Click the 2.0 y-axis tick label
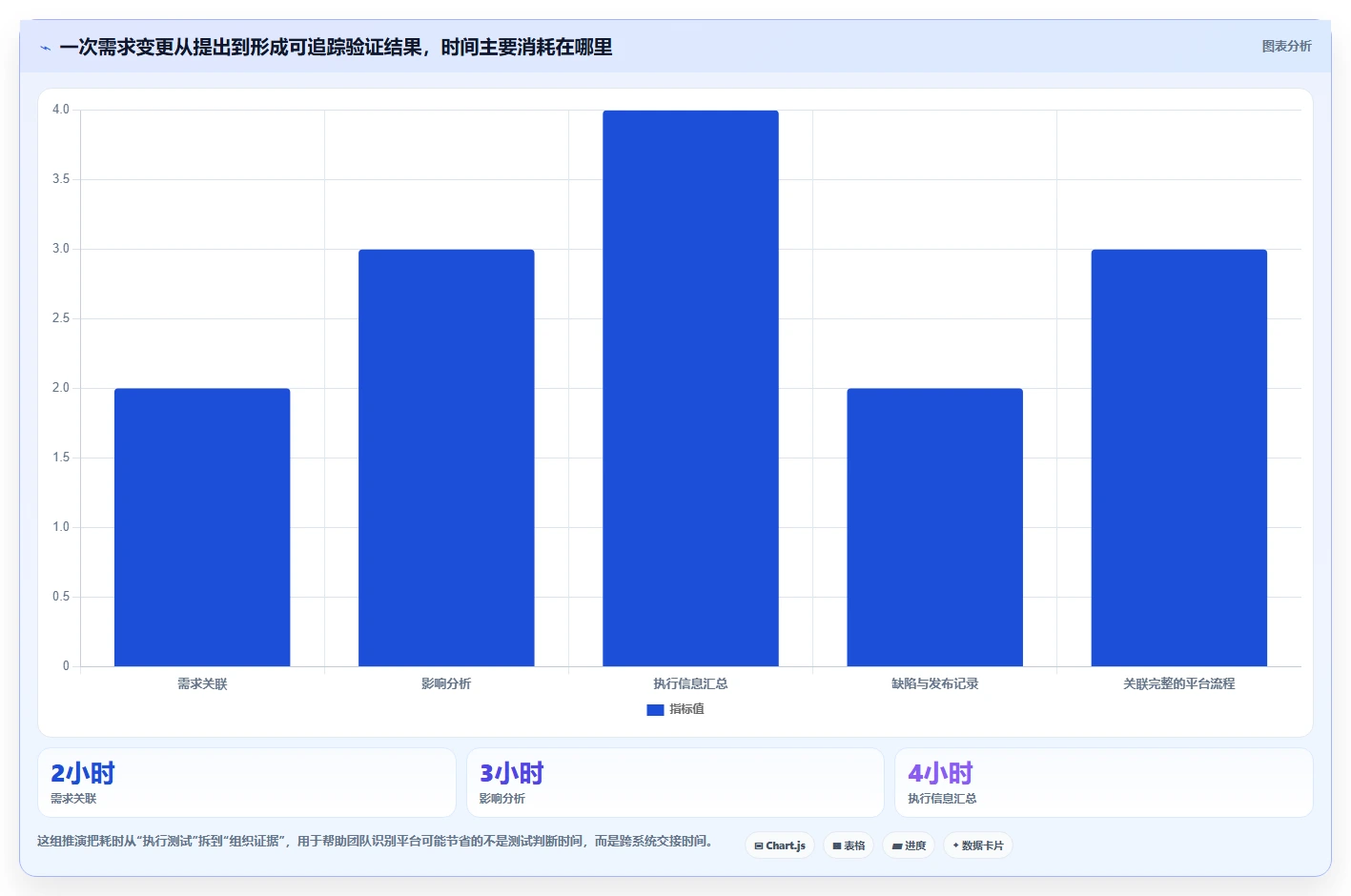This screenshot has height=896, width=1351. pos(61,388)
